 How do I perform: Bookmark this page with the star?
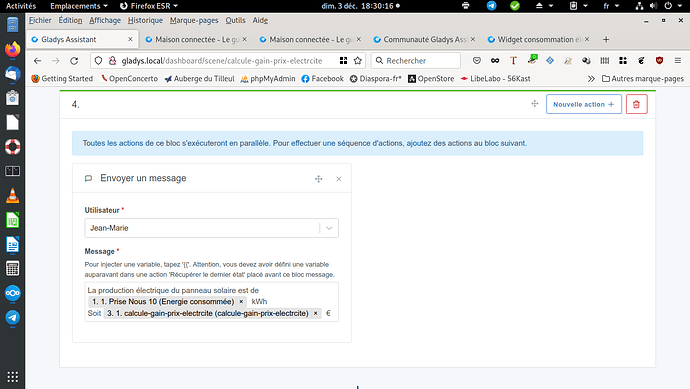[358, 61]
